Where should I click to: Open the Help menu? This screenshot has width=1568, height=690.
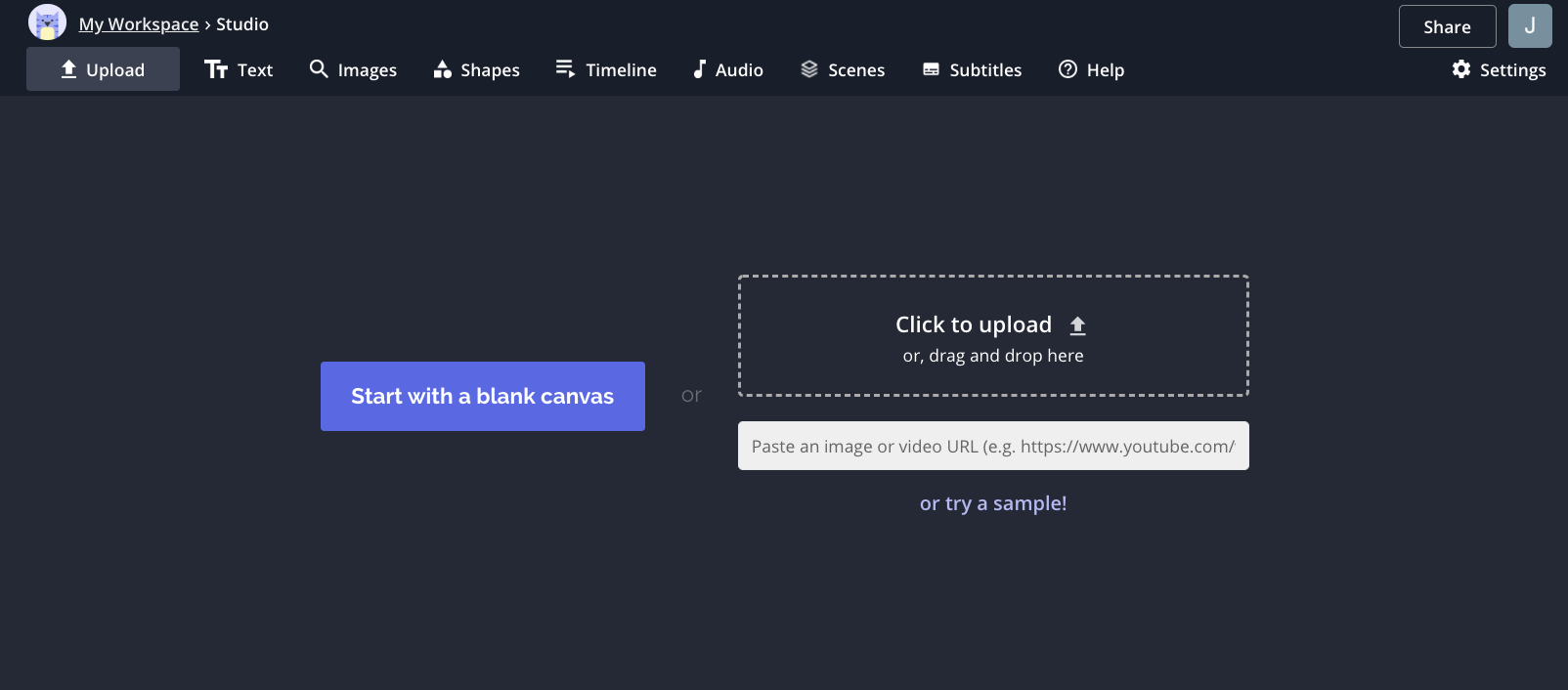(1091, 69)
